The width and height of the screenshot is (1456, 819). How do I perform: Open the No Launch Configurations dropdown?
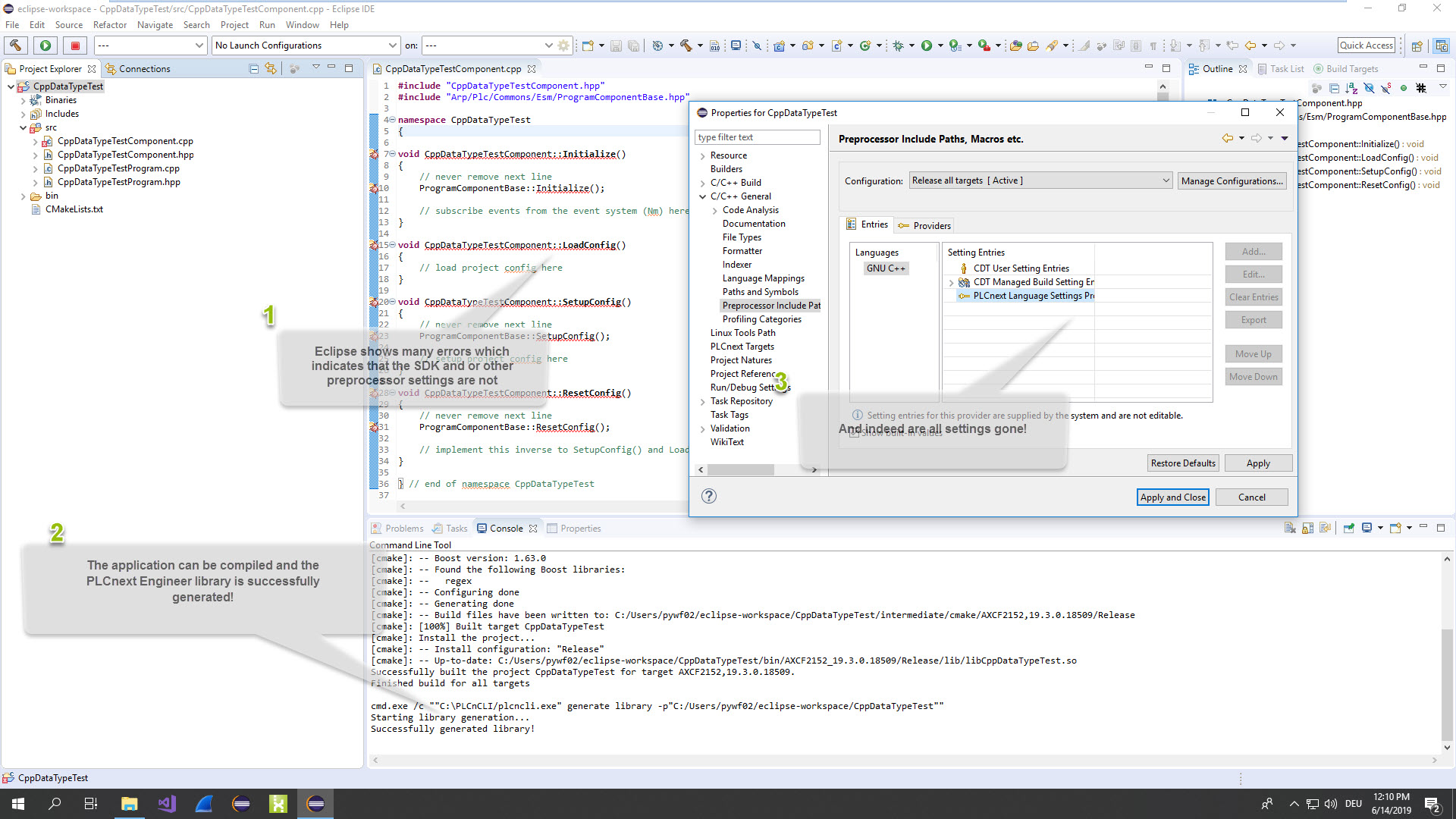[x=306, y=45]
